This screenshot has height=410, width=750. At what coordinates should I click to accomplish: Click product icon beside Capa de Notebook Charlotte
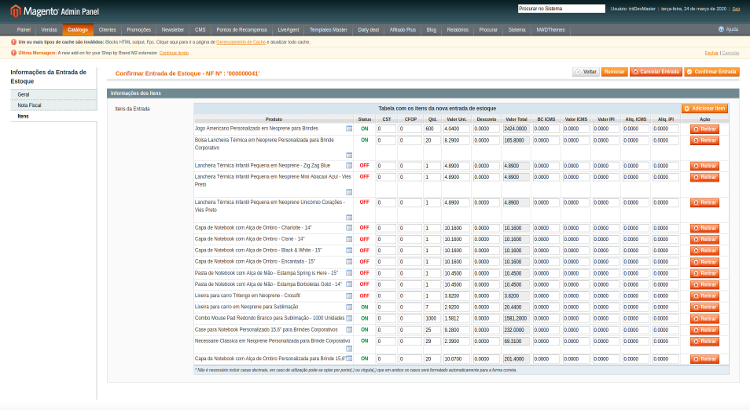(349, 228)
